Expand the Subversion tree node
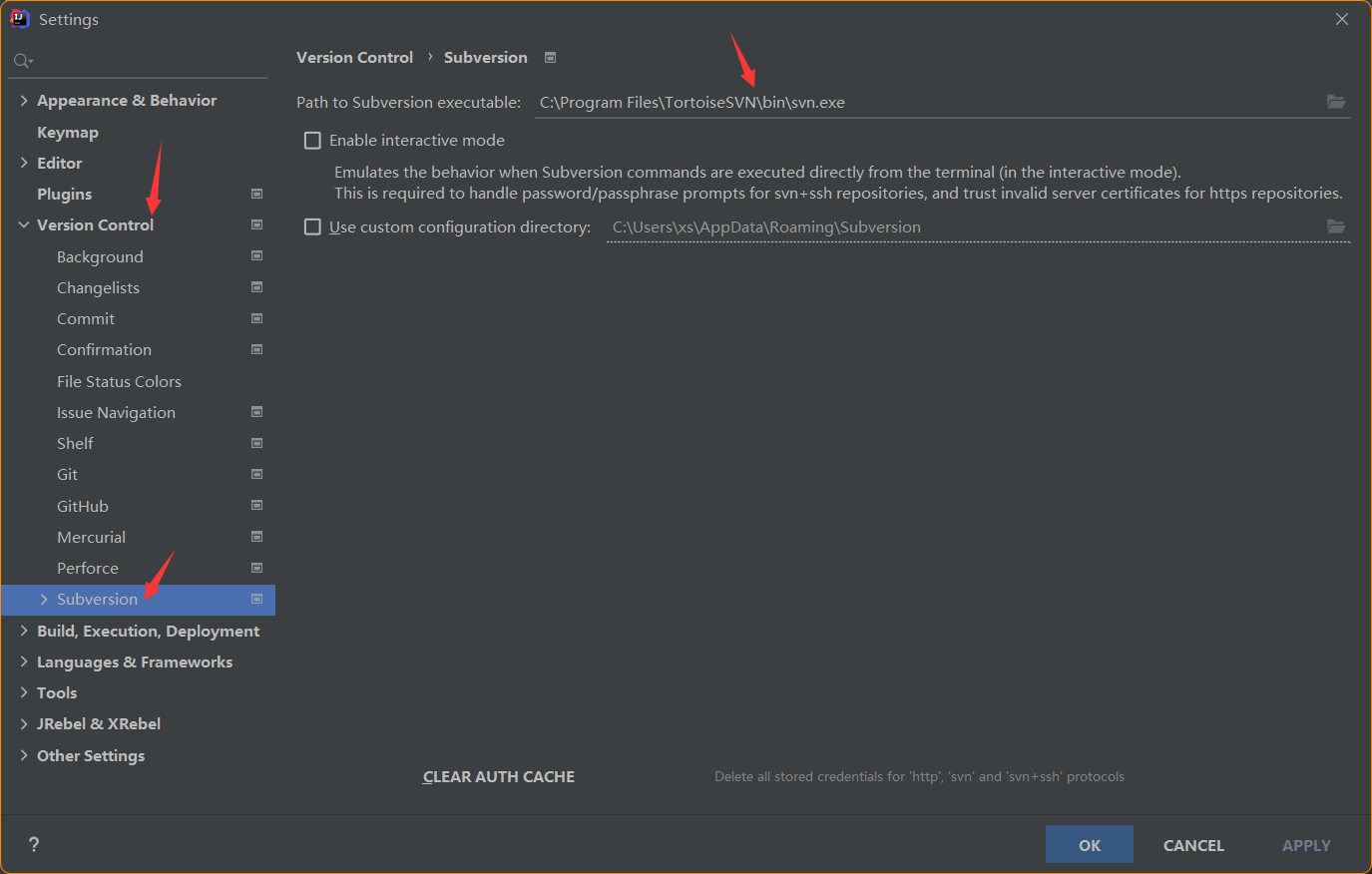The image size is (1372, 874). pos(44,599)
